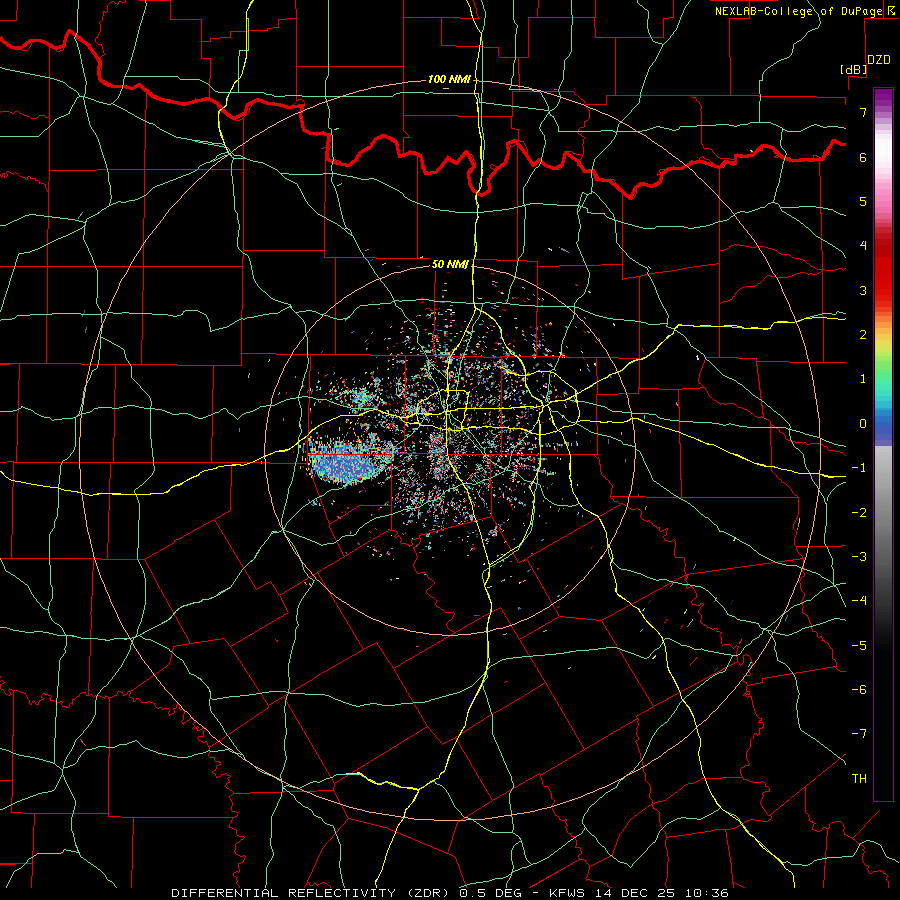Click the "2" value on the color scale
The width and height of the screenshot is (900, 900).
click(863, 335)
